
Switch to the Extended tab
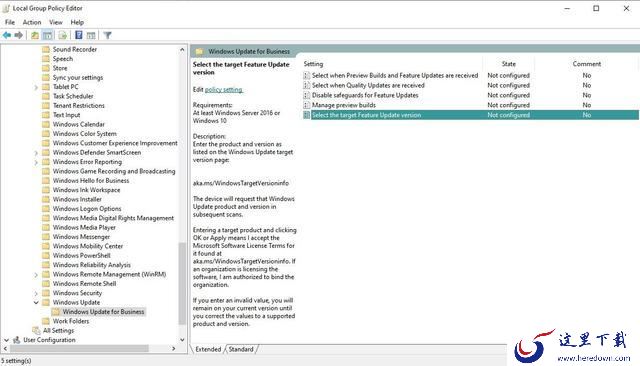[208, 349]
